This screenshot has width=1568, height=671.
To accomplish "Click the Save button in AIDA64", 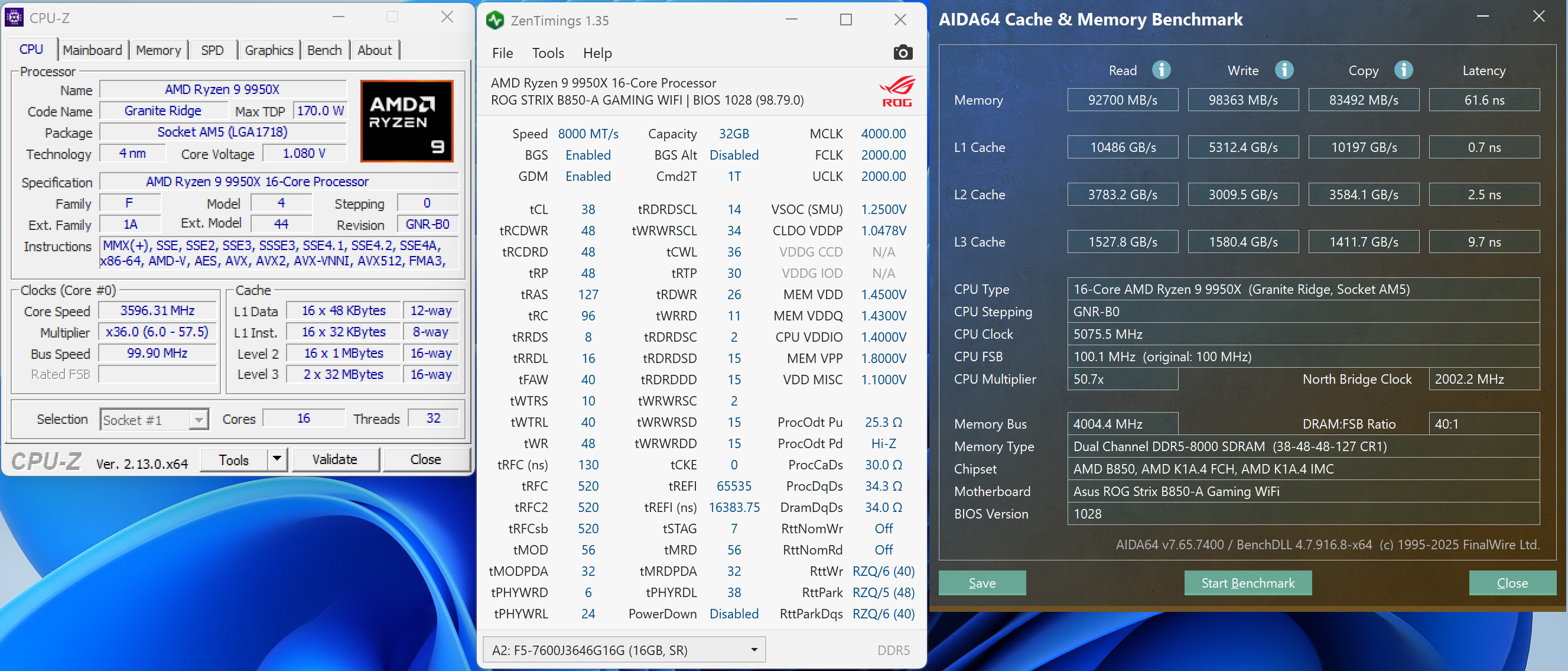I will (982, 583).
